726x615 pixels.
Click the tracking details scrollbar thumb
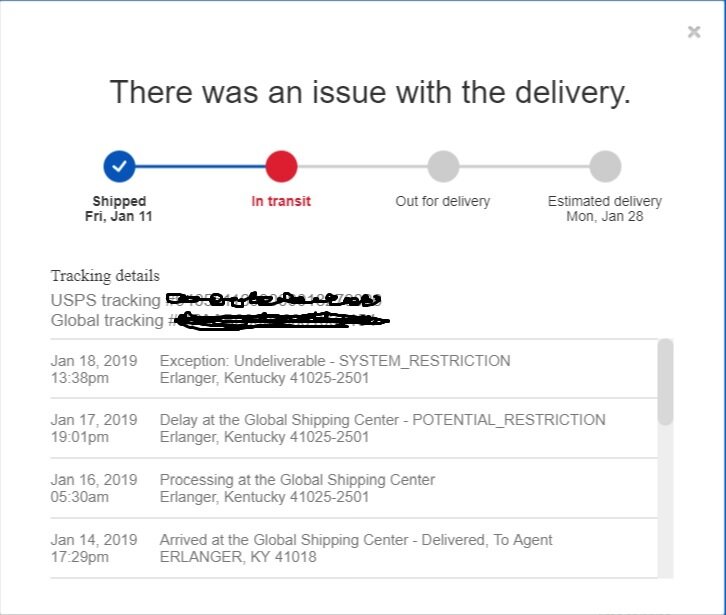click(x=665, y=382)
